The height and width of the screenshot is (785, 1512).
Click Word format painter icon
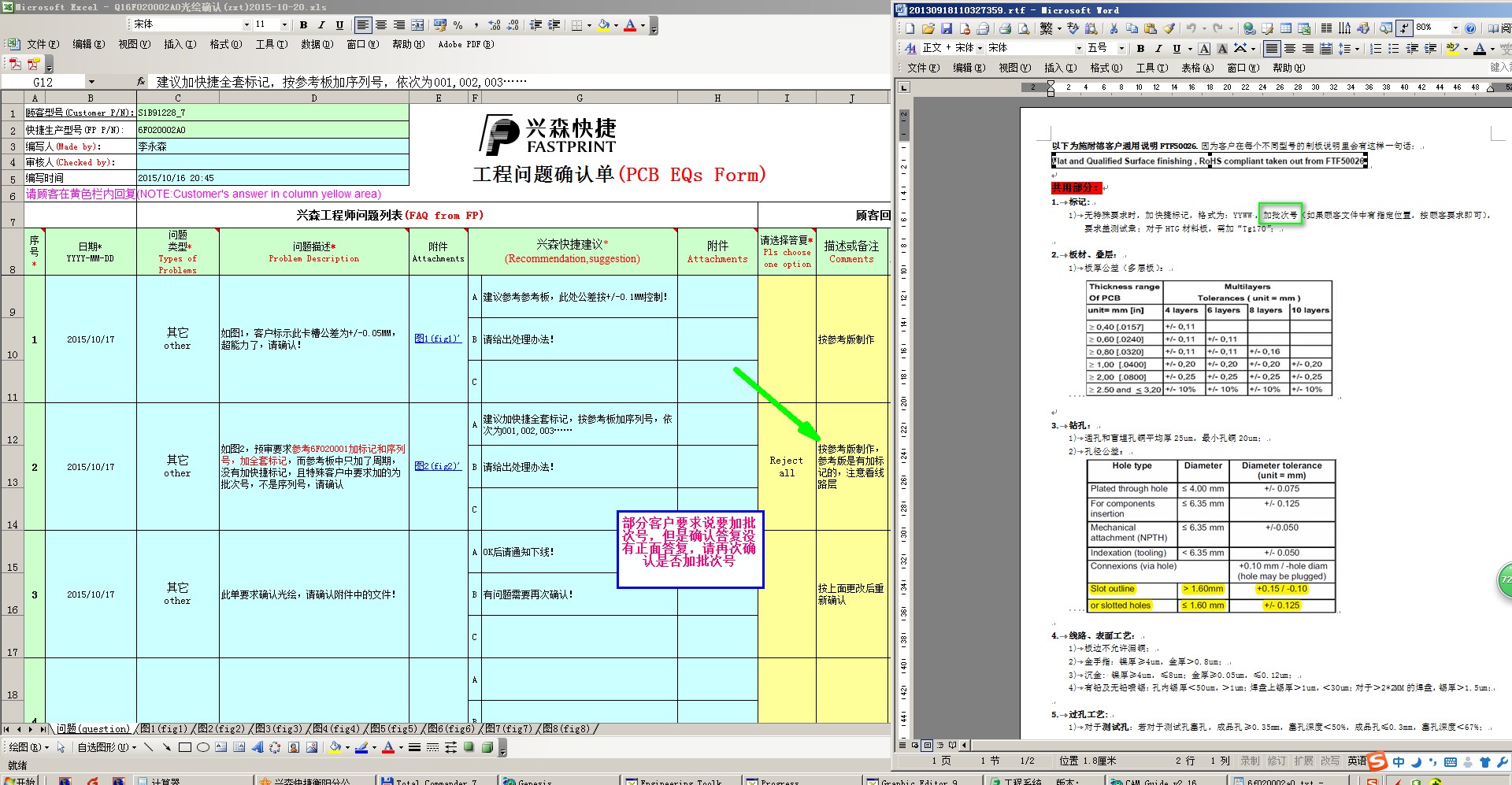pyautogui.click(x=1169, y=28)
